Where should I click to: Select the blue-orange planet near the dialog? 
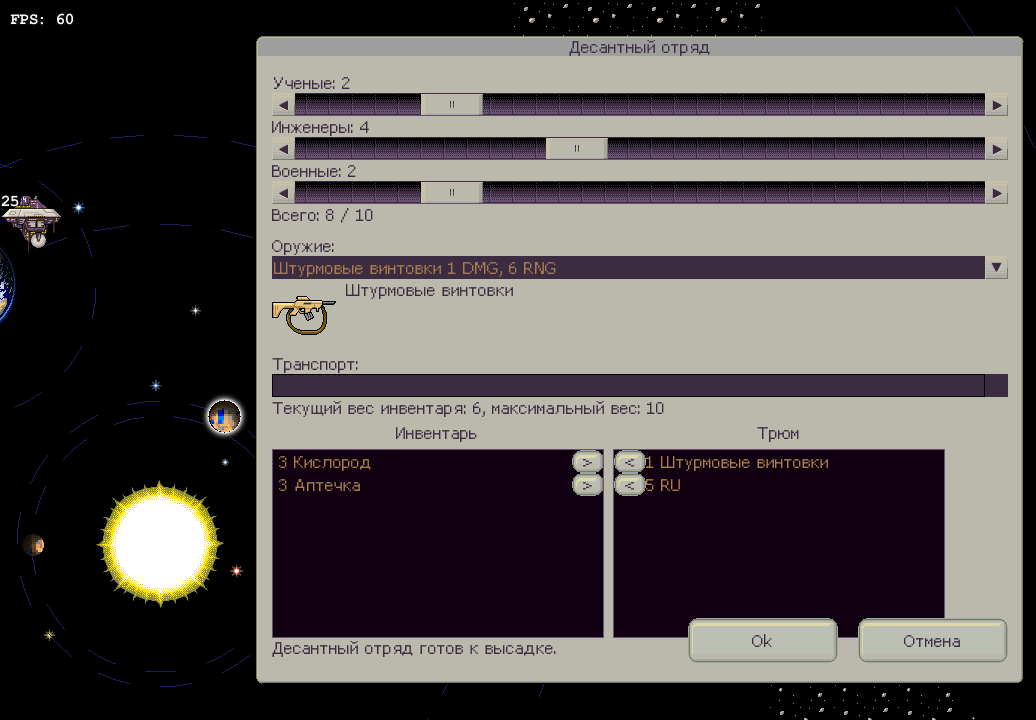pyautogui.click(x=225, y=417)
